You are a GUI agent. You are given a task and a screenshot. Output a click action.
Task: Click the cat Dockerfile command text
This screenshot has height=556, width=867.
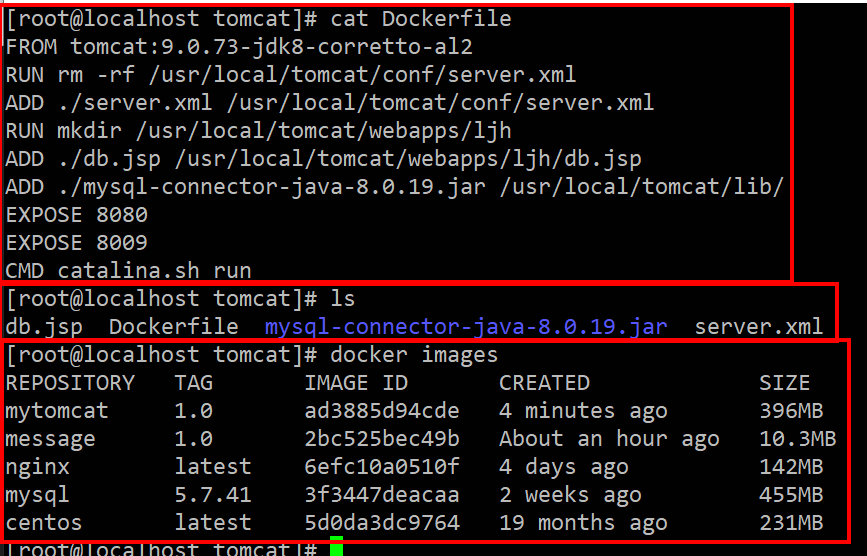421,19
